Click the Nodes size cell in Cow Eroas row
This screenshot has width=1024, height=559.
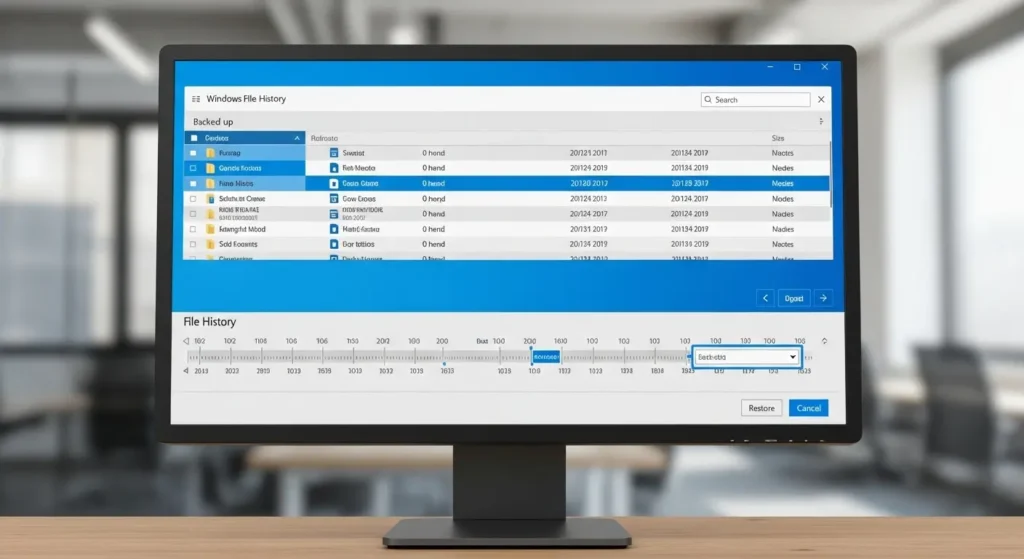click(782, 199)
